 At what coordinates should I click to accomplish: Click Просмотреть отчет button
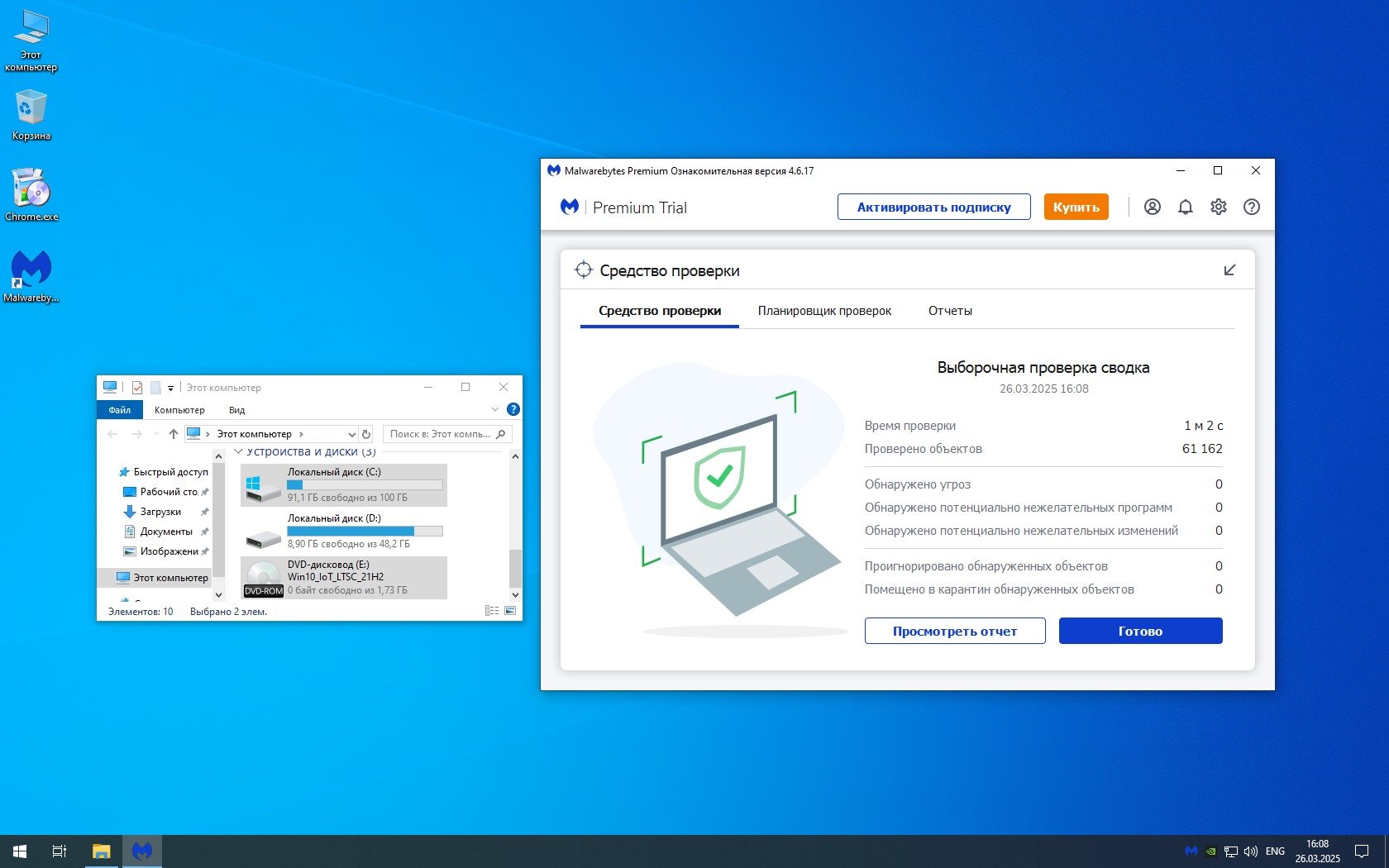955,631
